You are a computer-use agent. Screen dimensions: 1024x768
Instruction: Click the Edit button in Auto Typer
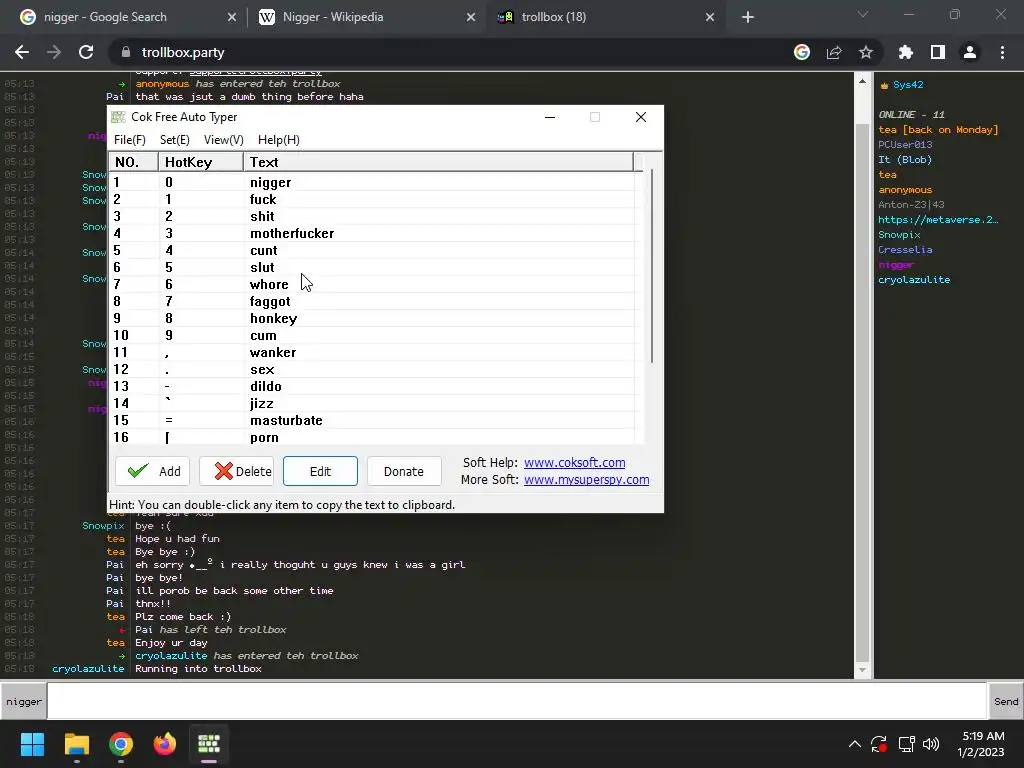[320, 472]
